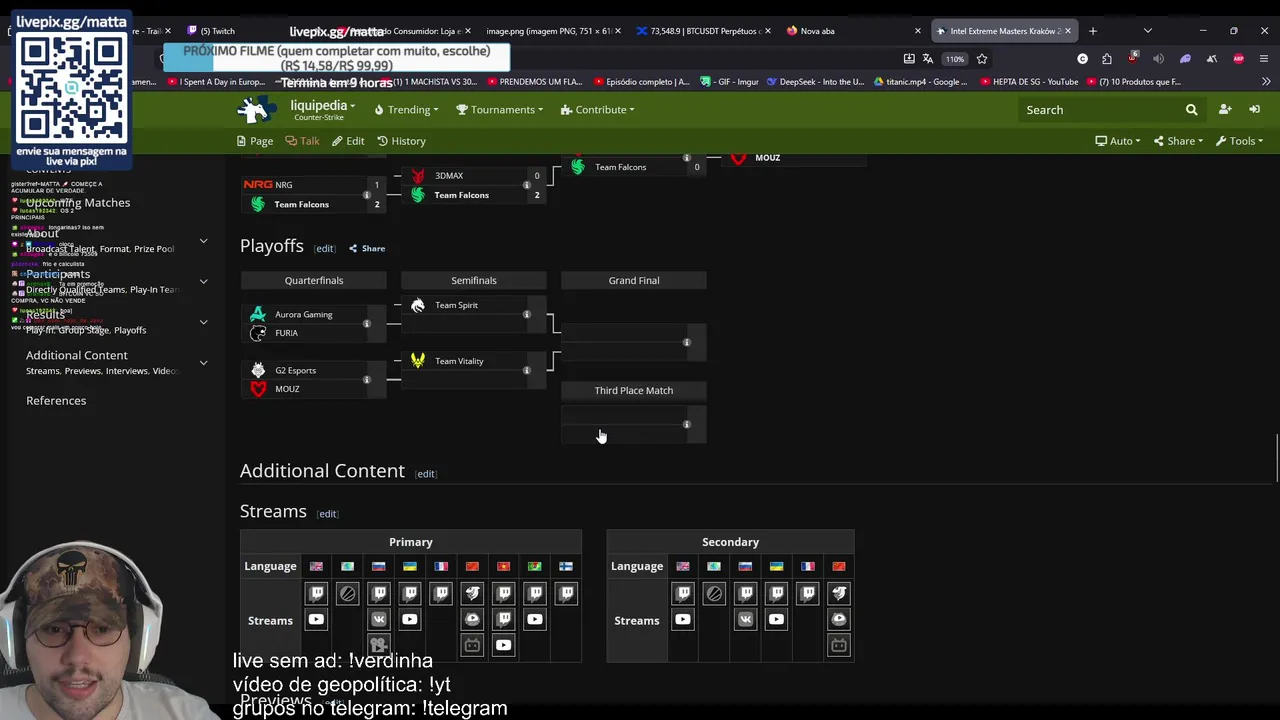Viewport: 1280px width, 720px height.
Task: Open the page History tab
Action: tap(401, 141)
